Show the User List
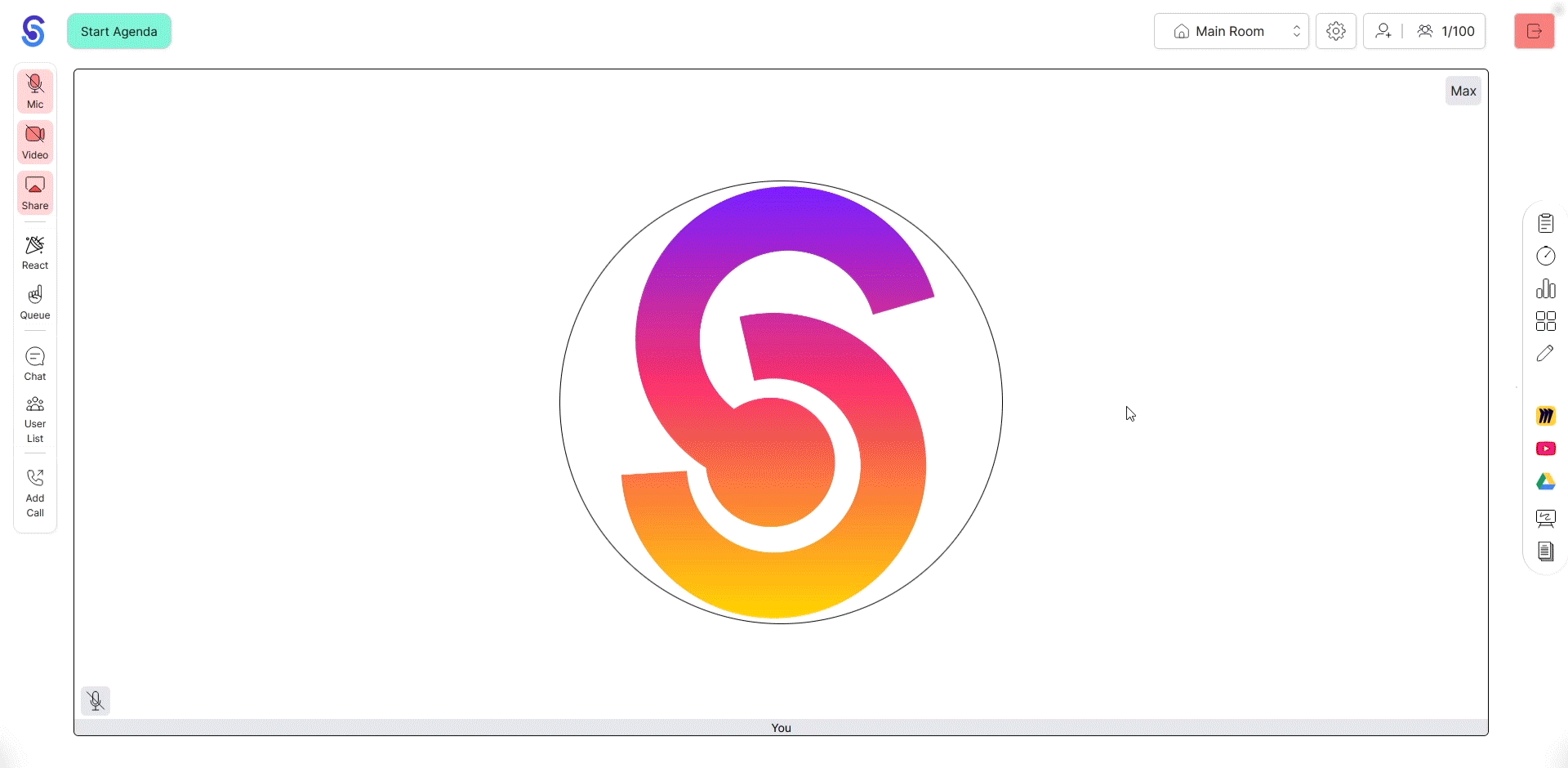The width and height of the screenshot is (1568, 768). click(x=35, y=420)
